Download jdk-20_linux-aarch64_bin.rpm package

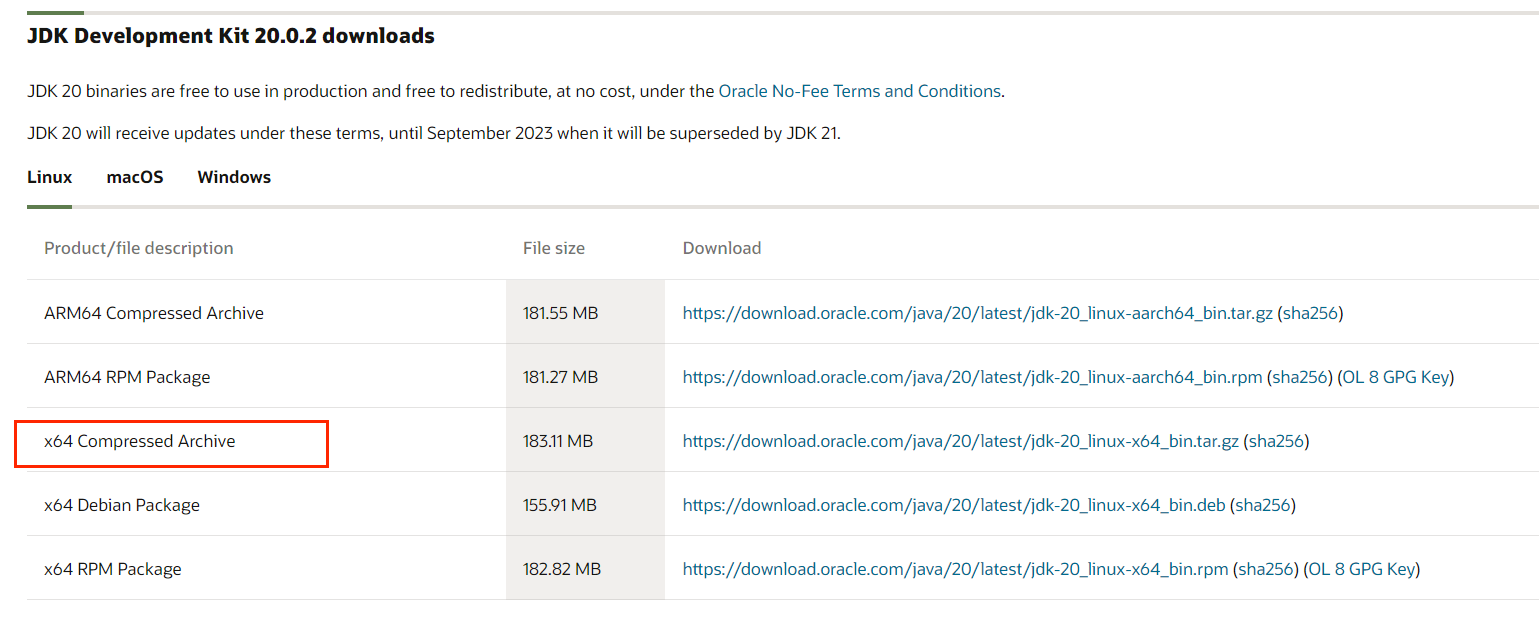[972, 377]
